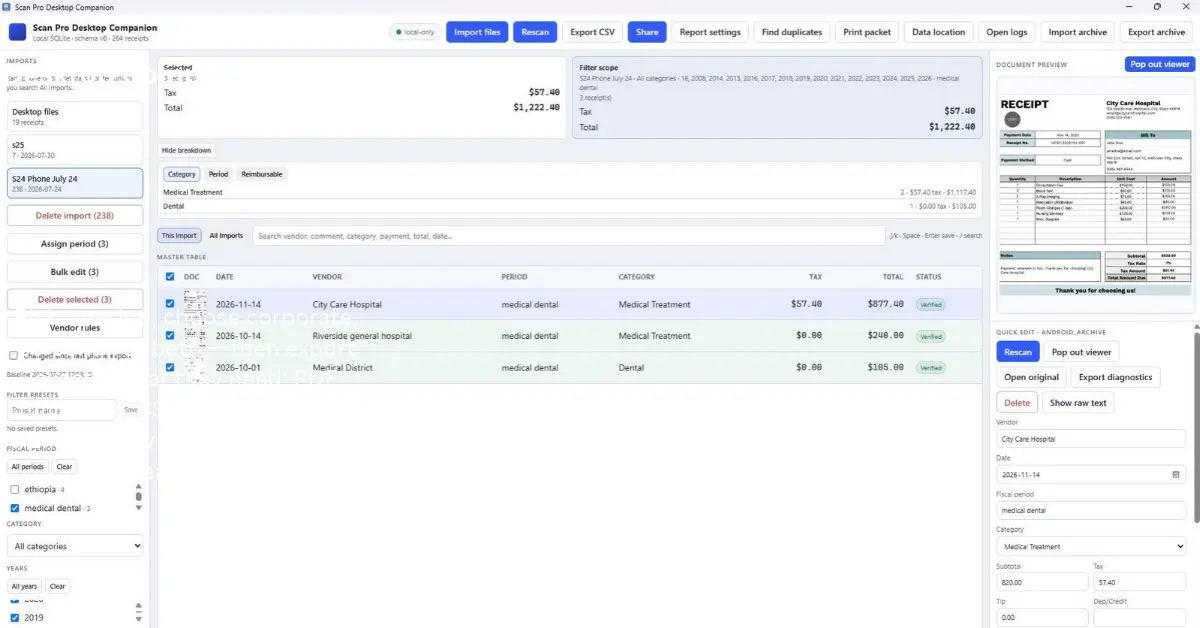The image size is (1200, 628).
Task: Select the S24 Phone July 24 import
Action: [x=75, y=183]
